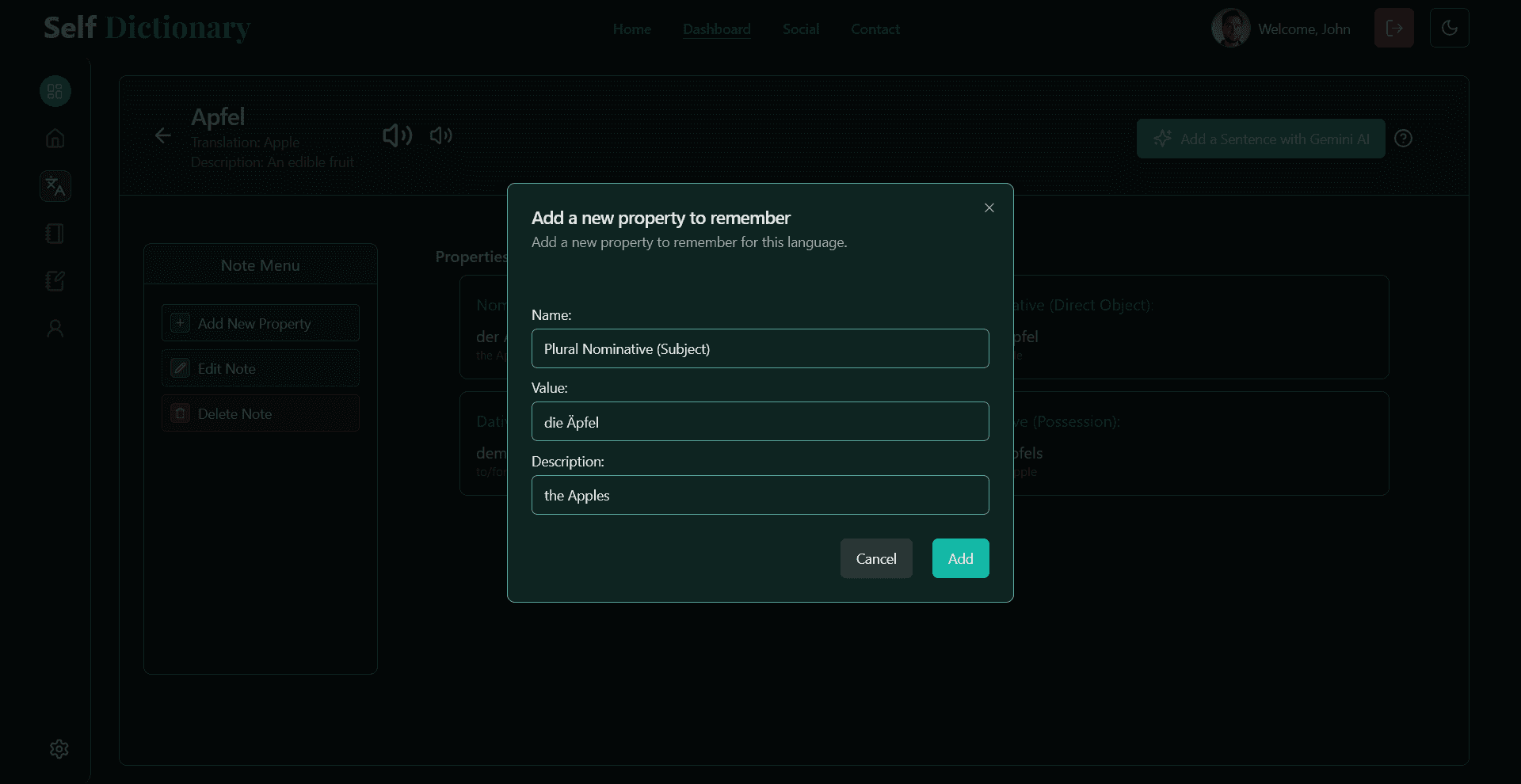Click Edit Note in Note Menu
1521x784 pixels.
[261, 368]
